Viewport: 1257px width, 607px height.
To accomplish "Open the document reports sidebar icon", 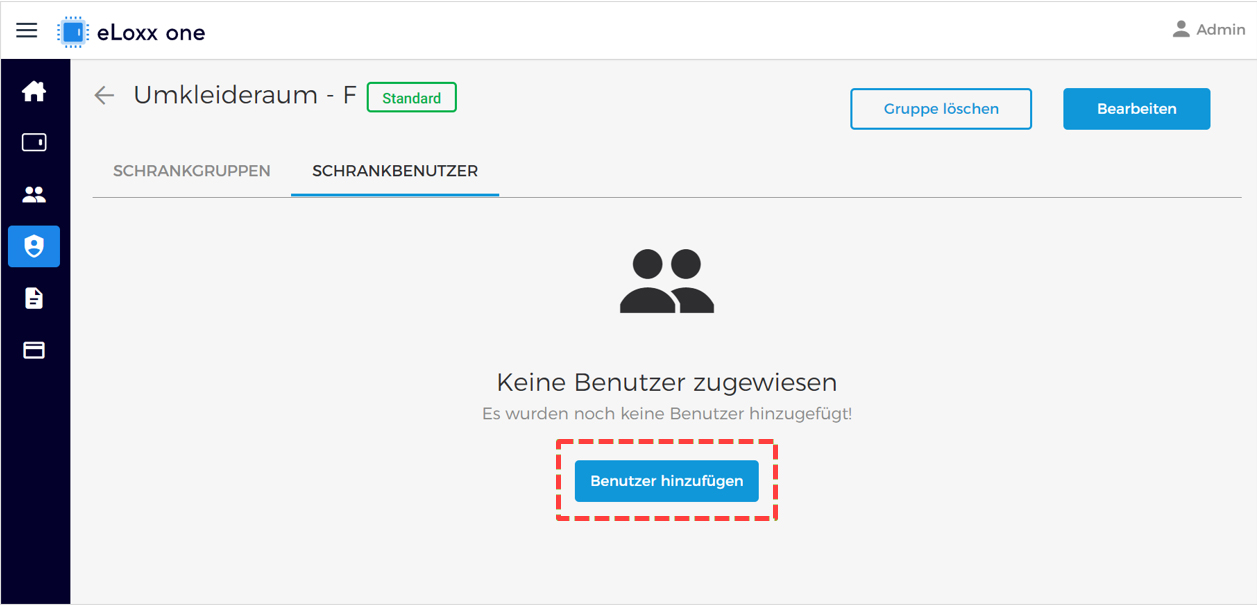I will (34, 298).
